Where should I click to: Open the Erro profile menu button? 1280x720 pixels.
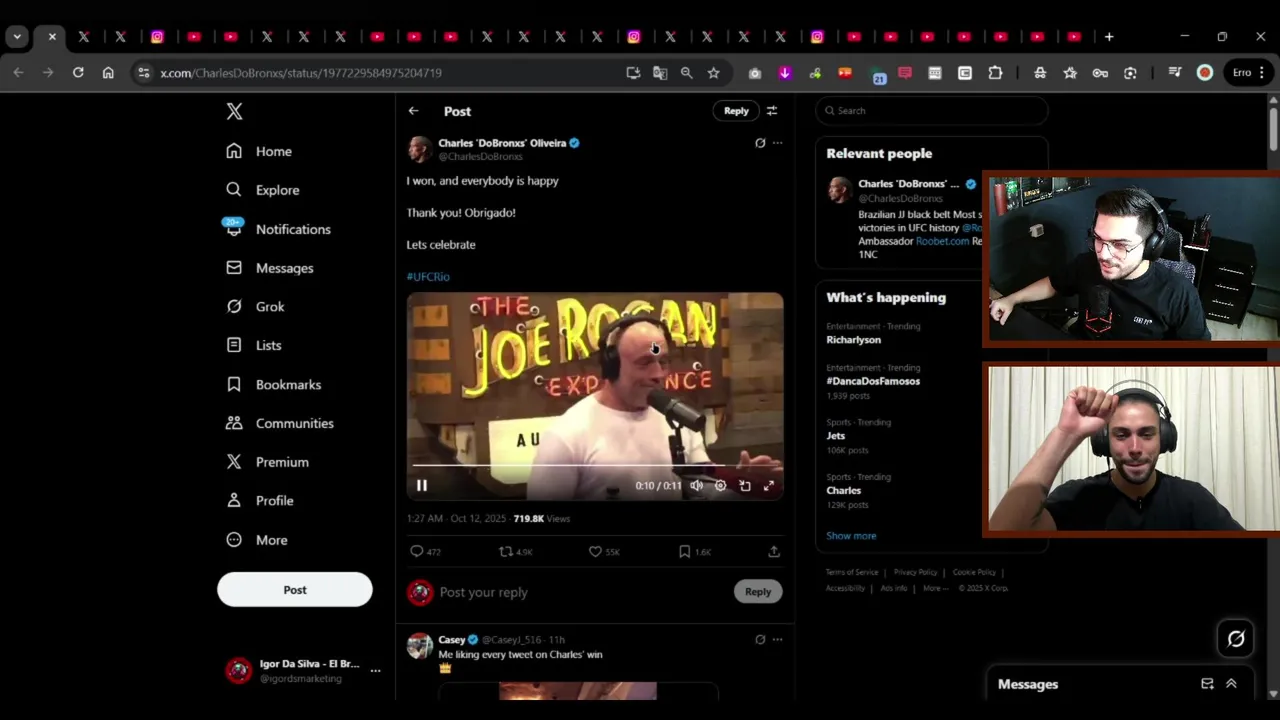click(x=1248, y=73)
